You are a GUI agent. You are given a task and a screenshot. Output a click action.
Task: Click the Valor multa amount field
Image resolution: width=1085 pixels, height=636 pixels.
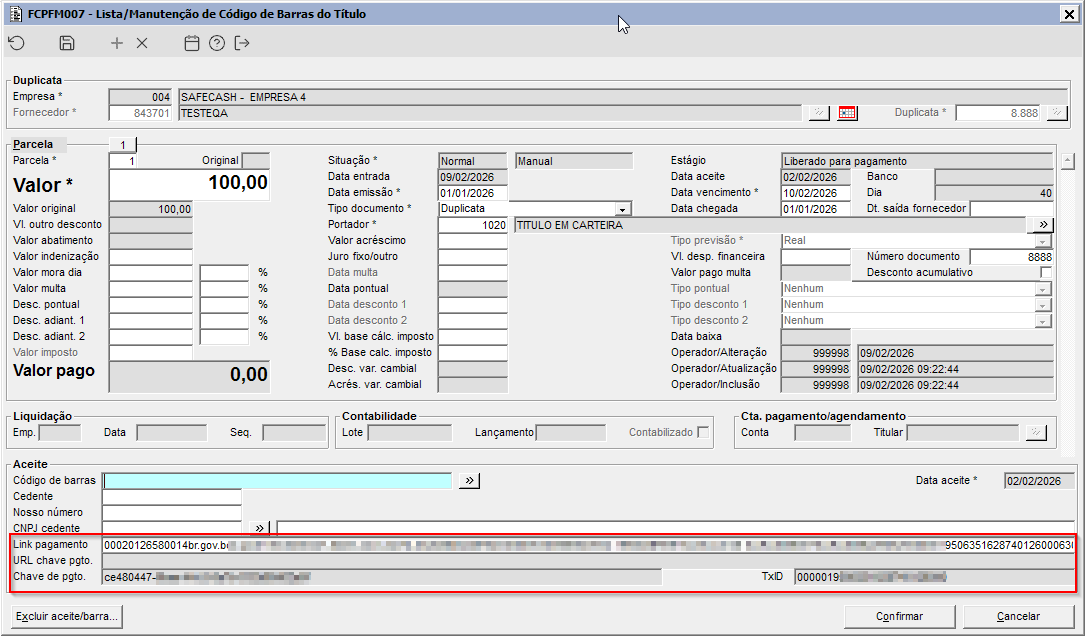(151, 289)
